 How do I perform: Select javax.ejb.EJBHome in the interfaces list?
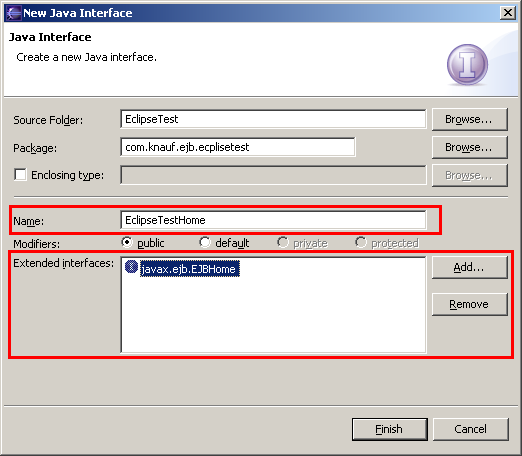(x=189, y=269)
